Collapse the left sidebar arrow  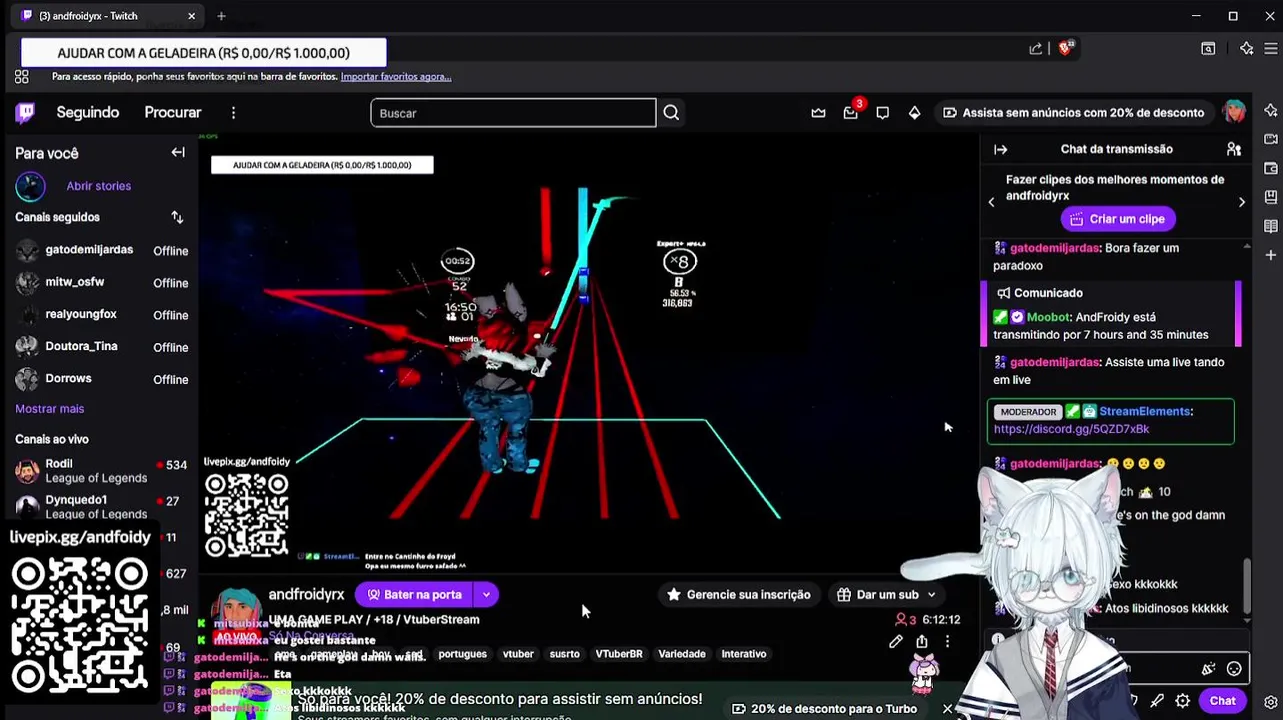point(178,152)
